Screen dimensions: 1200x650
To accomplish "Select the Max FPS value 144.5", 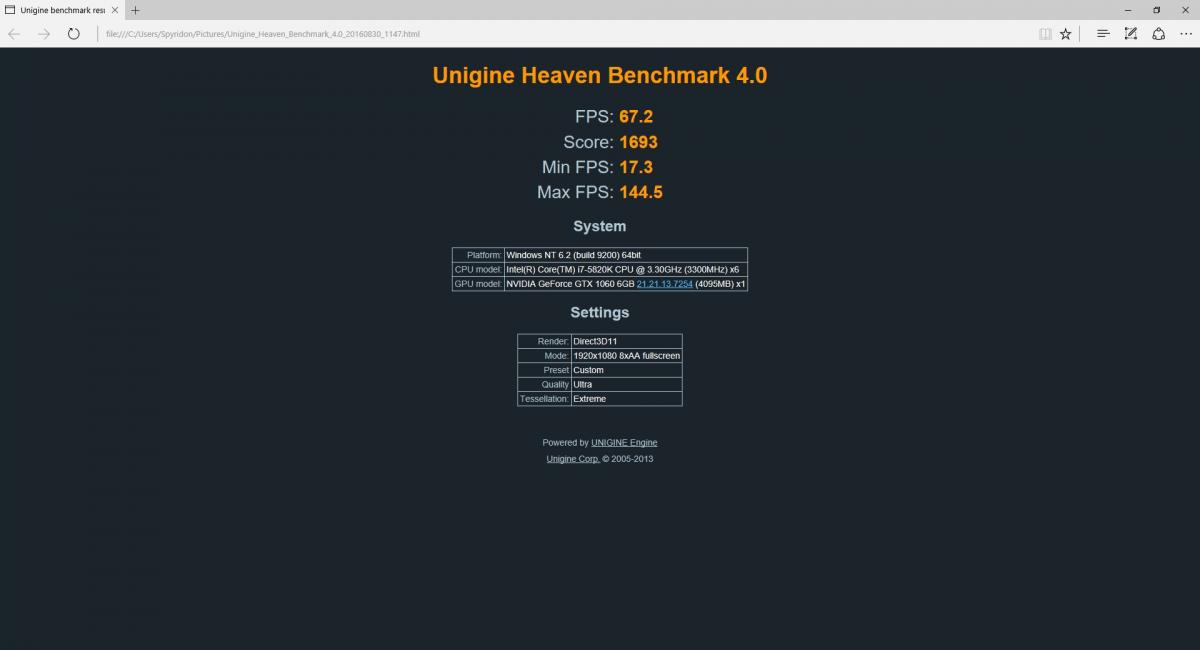I will 641,192.
